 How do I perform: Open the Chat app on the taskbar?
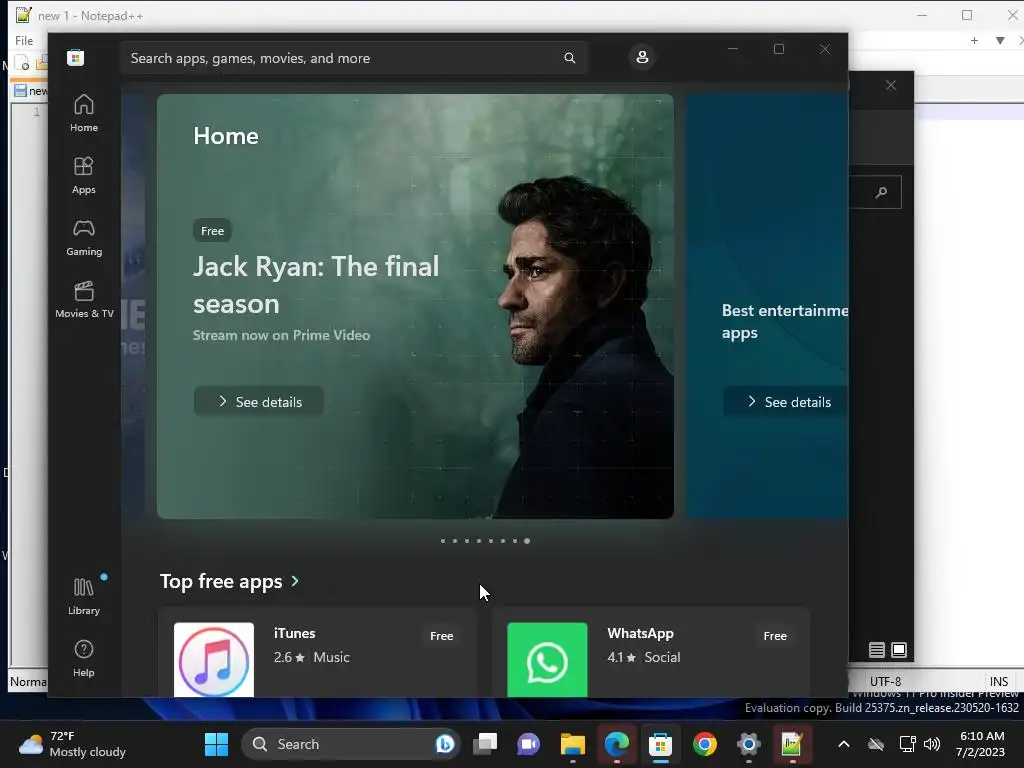coord(528,744)
